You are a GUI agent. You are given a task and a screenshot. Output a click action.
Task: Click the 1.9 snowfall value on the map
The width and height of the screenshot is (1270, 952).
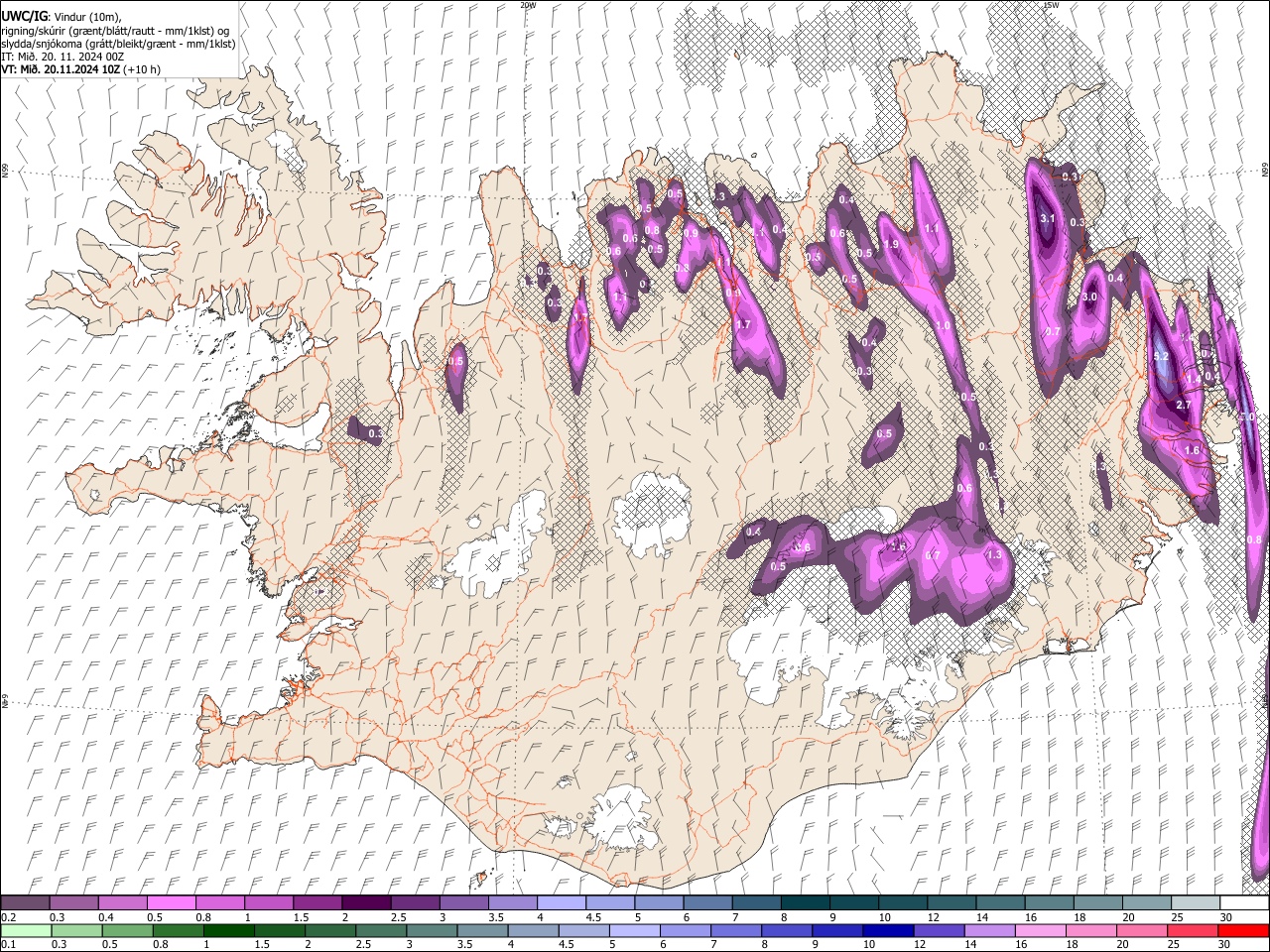pos(891,244)
